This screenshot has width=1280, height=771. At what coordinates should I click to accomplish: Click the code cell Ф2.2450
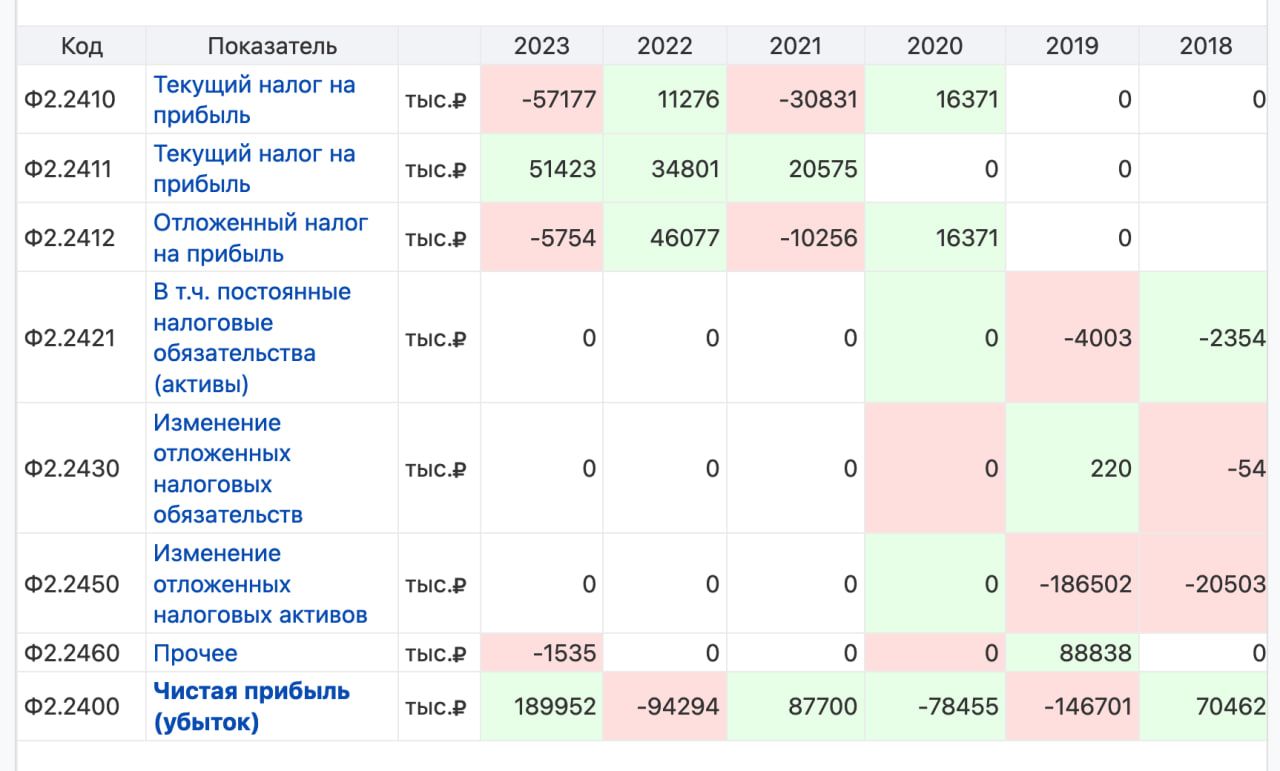tap(71, 584)
